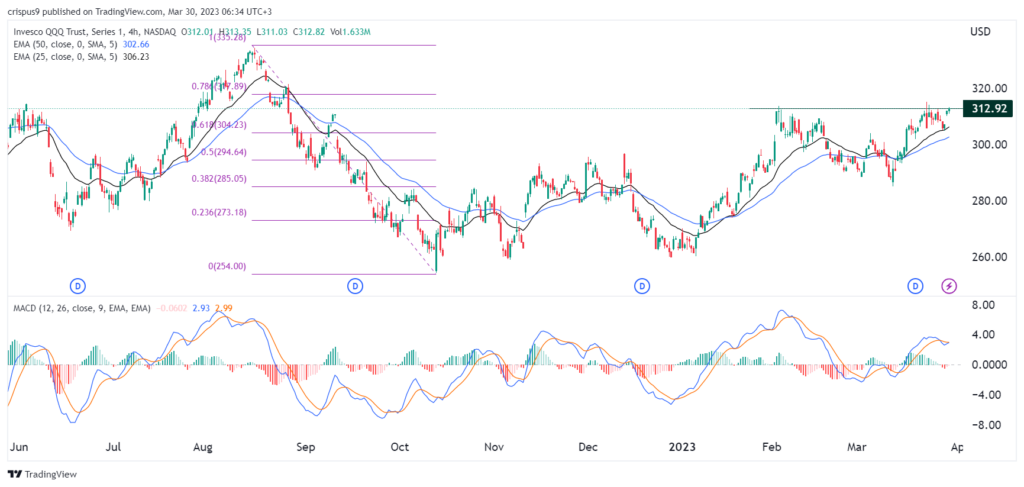The height and width of the screenshot is (487, 1024).
Task: Click the 8.00 MACD axis label
Action: 983,305
